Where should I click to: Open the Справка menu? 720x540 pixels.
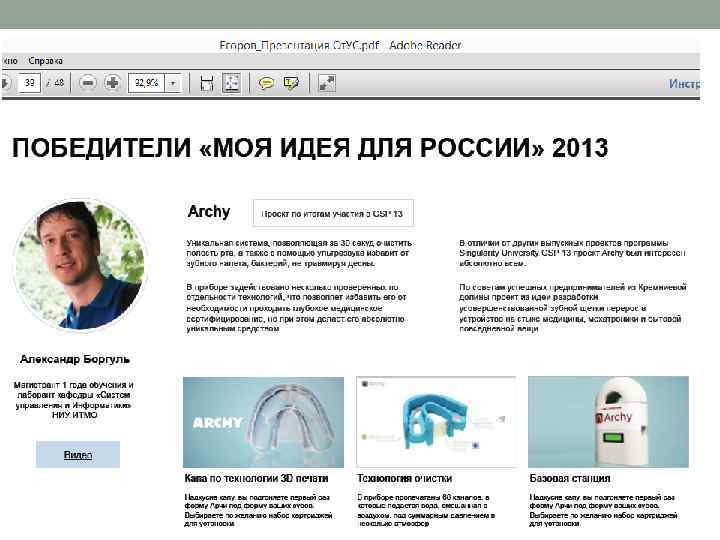pyautogui.click(x=45, y=61)
